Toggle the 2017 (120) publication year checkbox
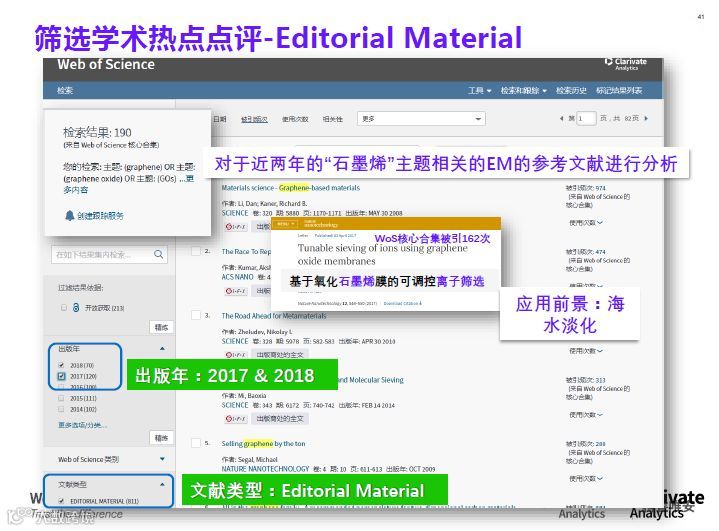719x531 pixels. [x=61, y=376]
